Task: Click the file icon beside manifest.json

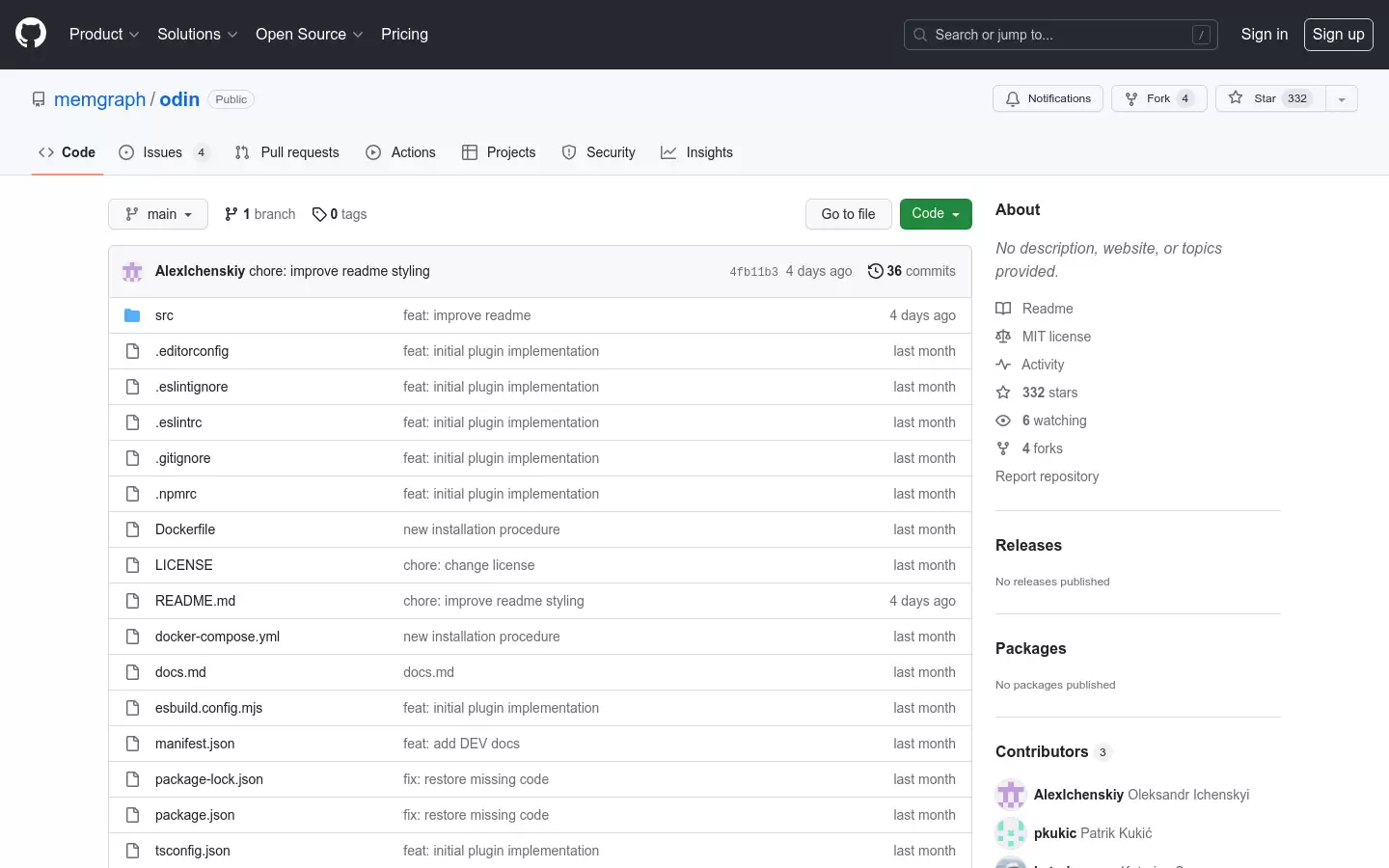Action: click(x=132, y=744)
